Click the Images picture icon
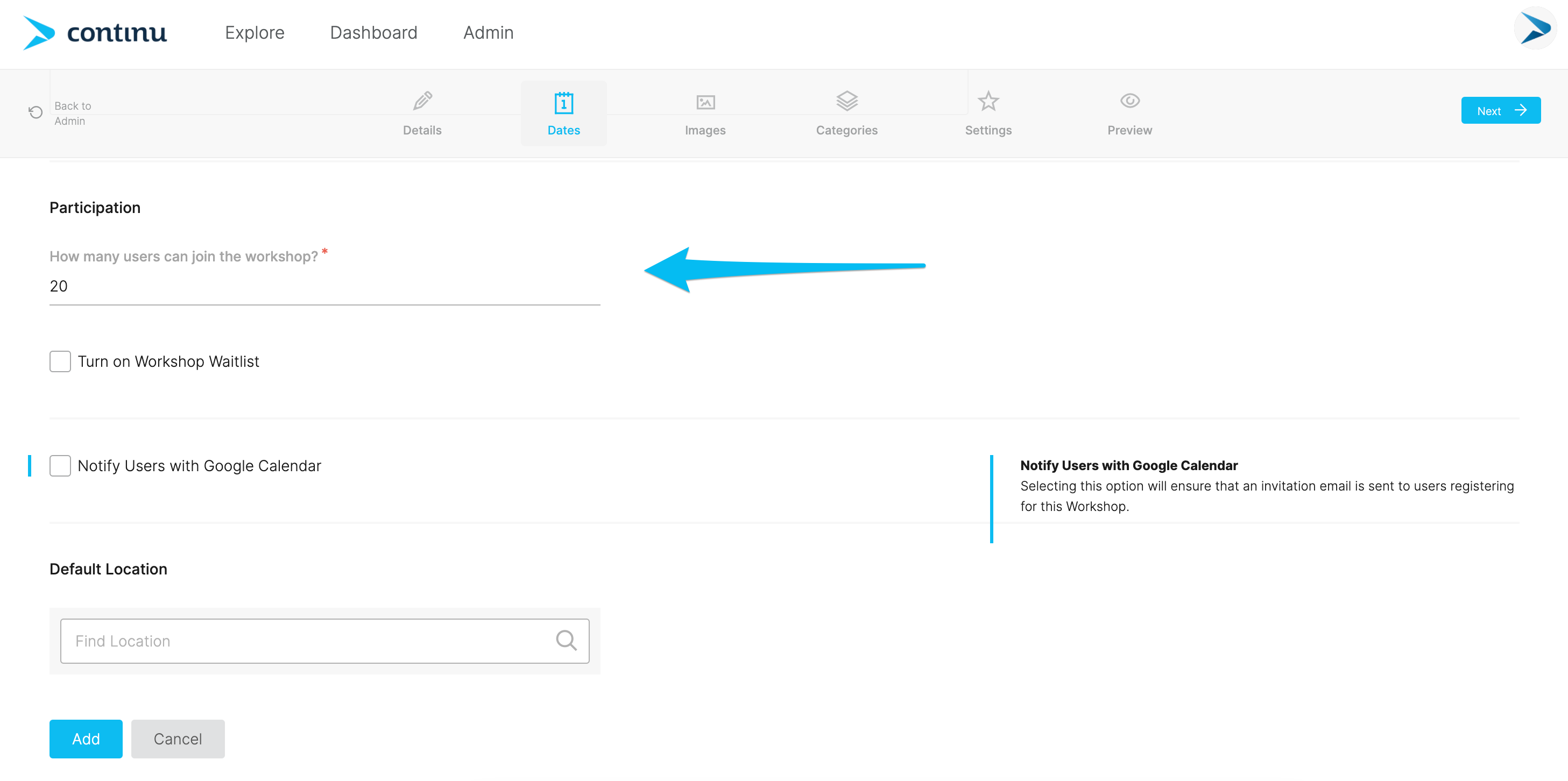The height and width of the screenshot is (781, 1568). (x=705, y=102)
